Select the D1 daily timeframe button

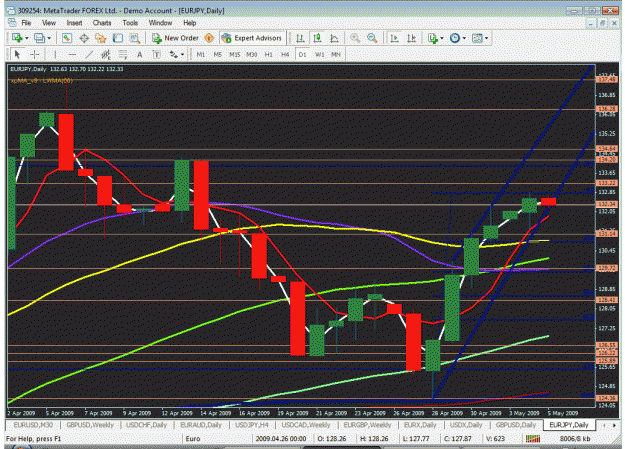(x=302, y=54)
